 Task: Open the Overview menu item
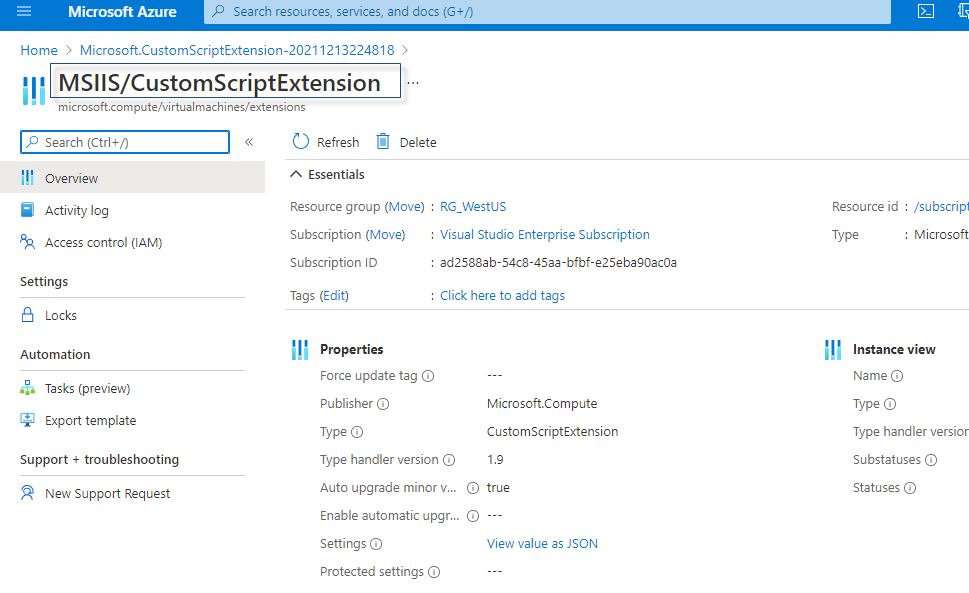coord(132,178)
